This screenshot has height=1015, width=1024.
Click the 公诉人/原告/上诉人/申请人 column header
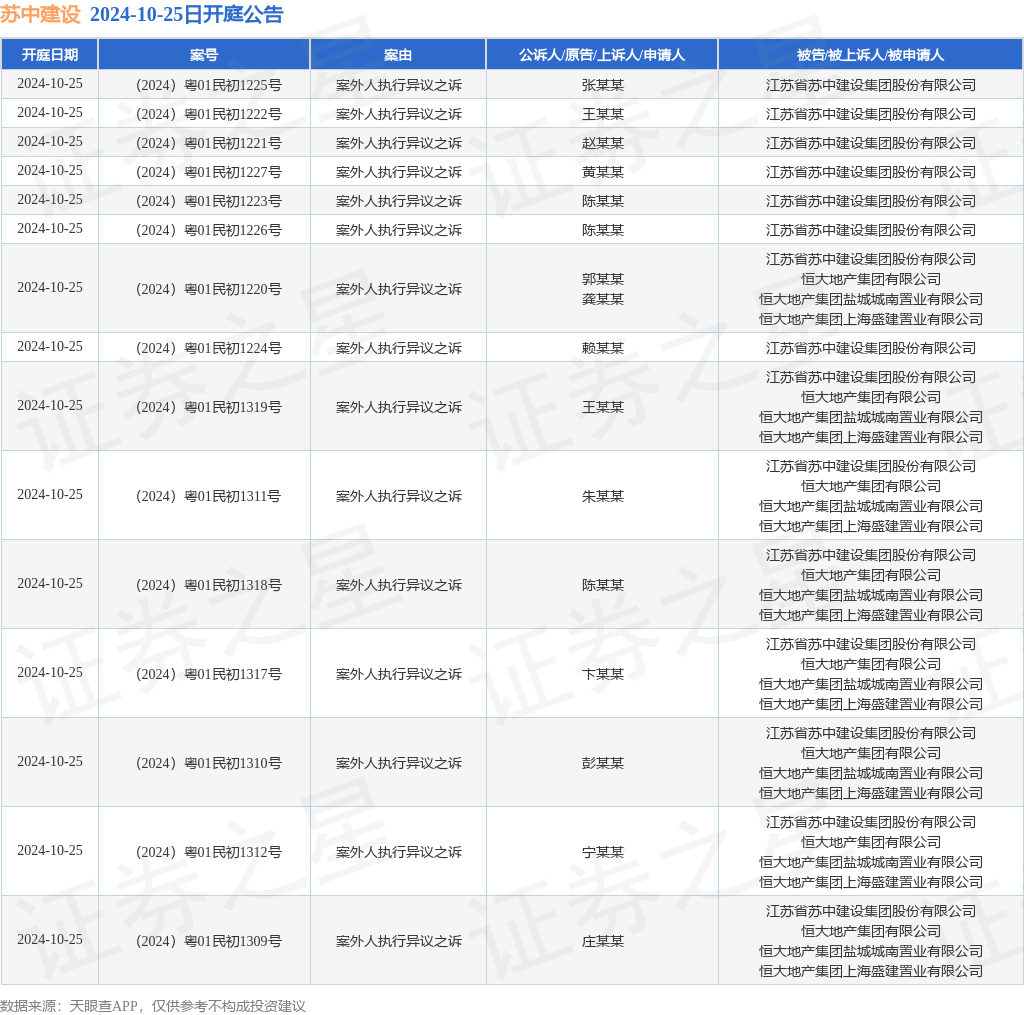click(x=602, y=55)
